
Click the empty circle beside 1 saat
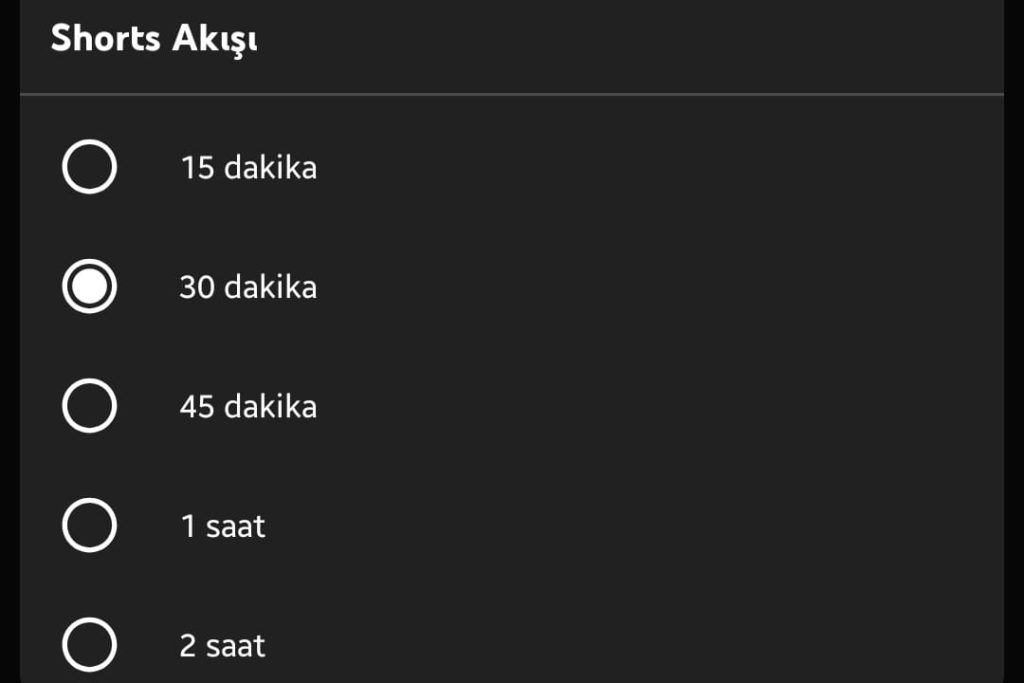point(89,526)
